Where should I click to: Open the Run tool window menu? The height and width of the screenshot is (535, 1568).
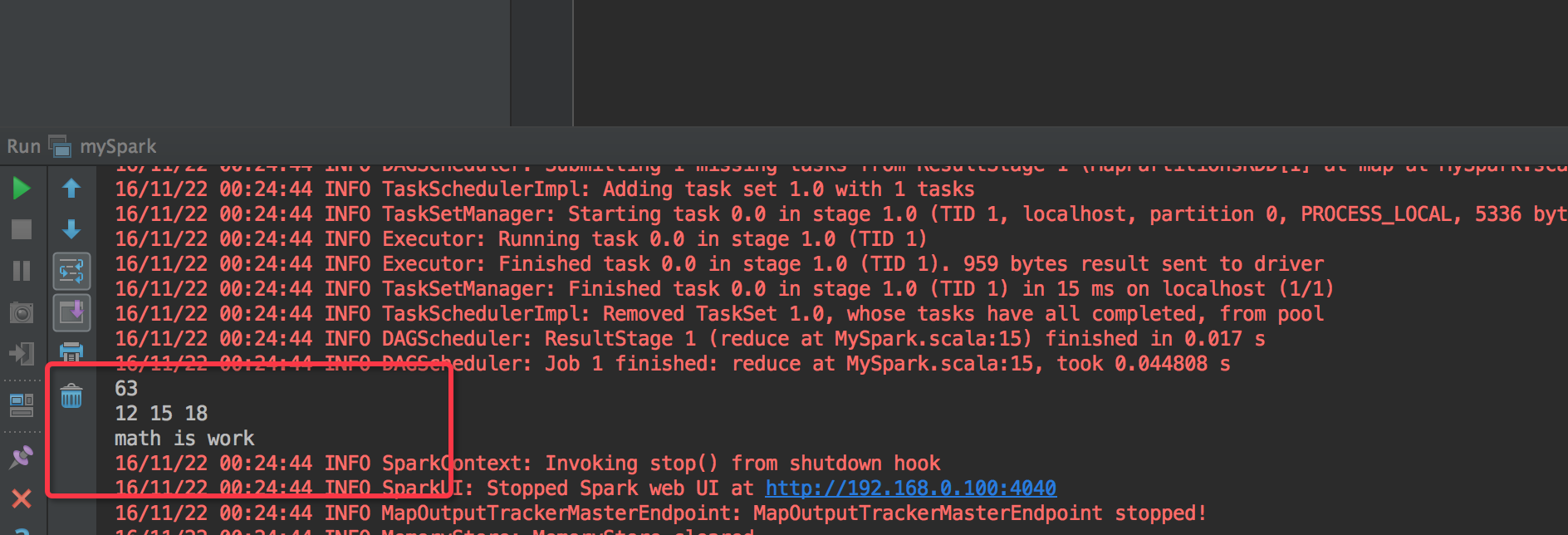[25, 146]
